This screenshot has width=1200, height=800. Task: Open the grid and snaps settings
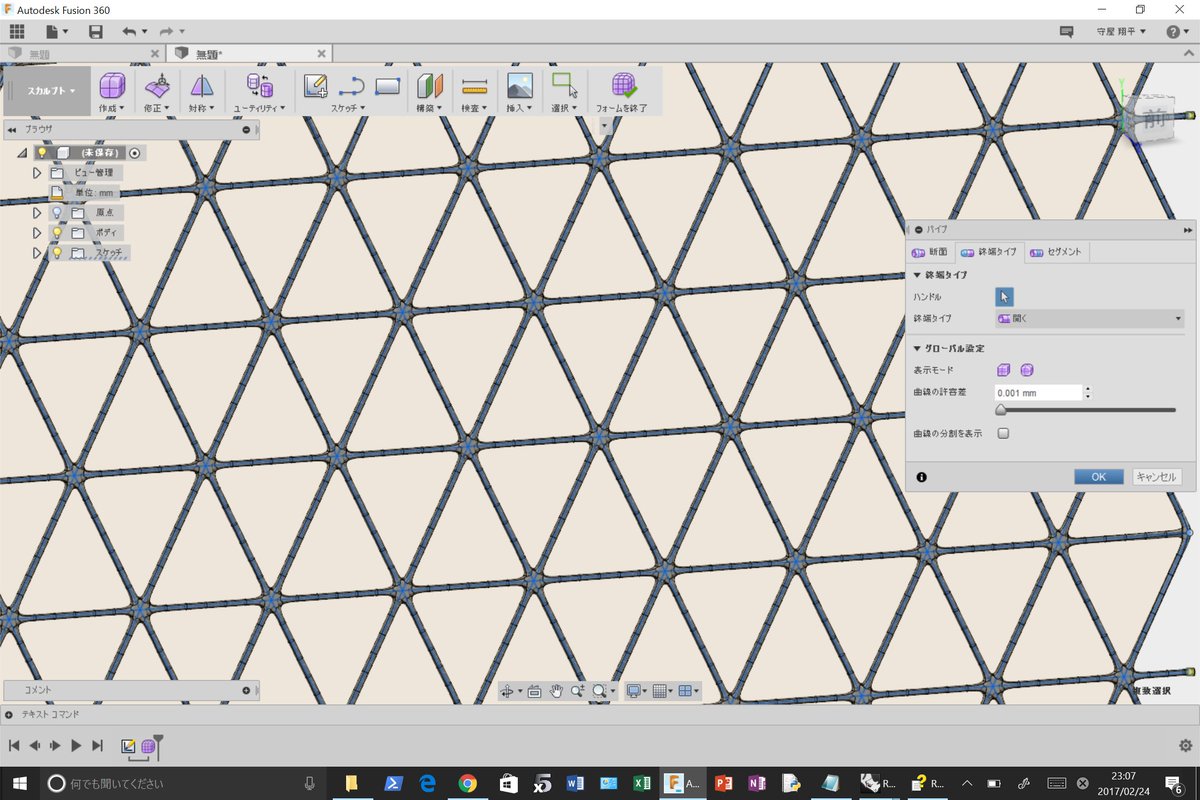point(662,691)
